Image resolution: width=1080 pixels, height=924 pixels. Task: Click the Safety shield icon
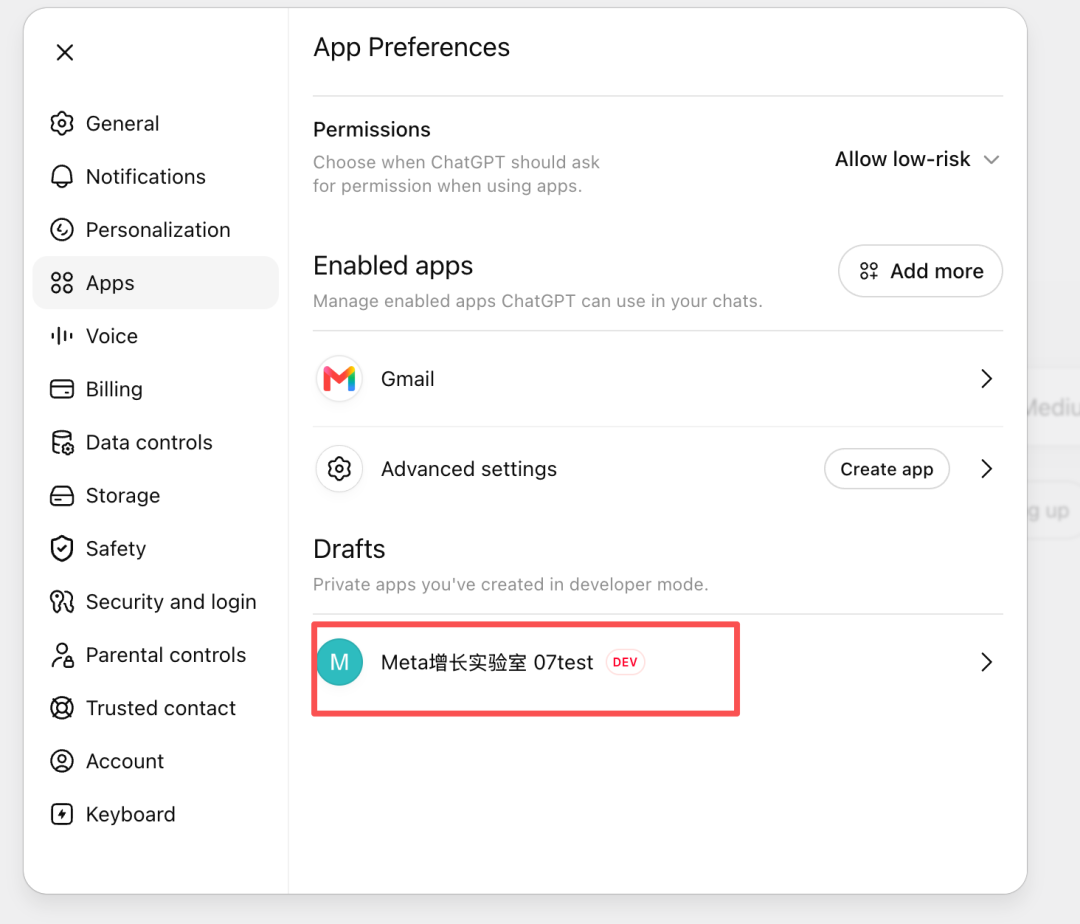(x=62, y=549)
